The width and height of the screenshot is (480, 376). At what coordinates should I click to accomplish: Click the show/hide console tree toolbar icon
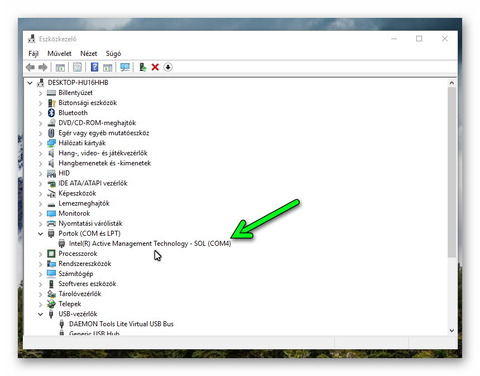coord(60,67)
